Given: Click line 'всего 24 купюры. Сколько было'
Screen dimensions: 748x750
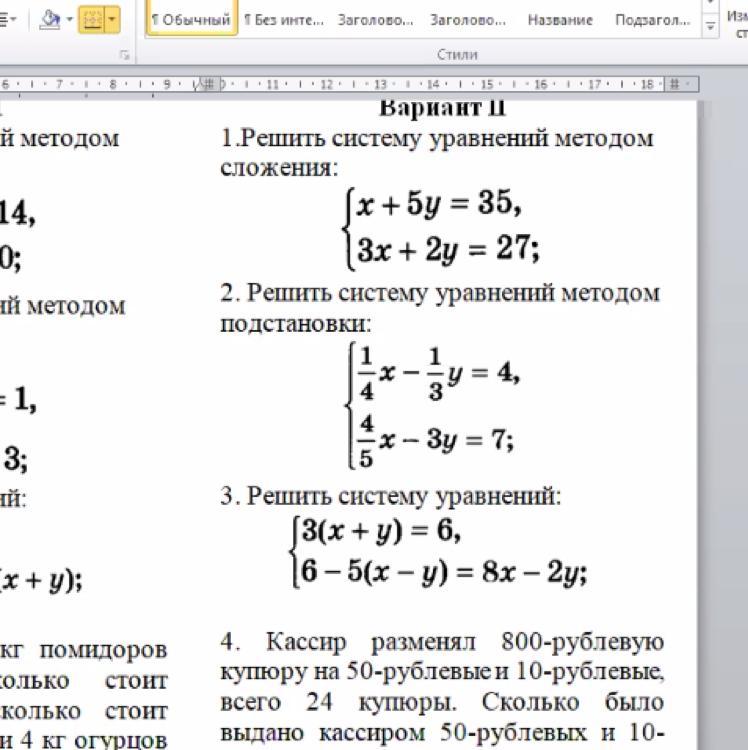Looking at the screenshot, I should (x=442, y=703).
